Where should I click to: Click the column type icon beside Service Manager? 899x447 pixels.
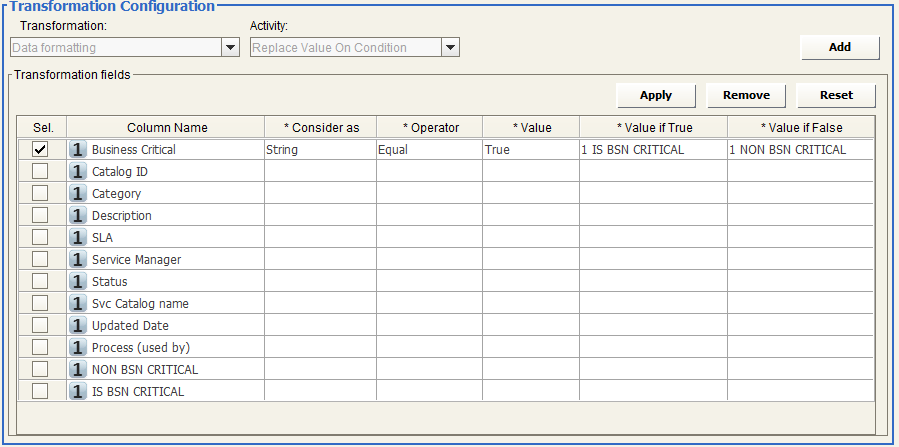[x=78, y=260]
